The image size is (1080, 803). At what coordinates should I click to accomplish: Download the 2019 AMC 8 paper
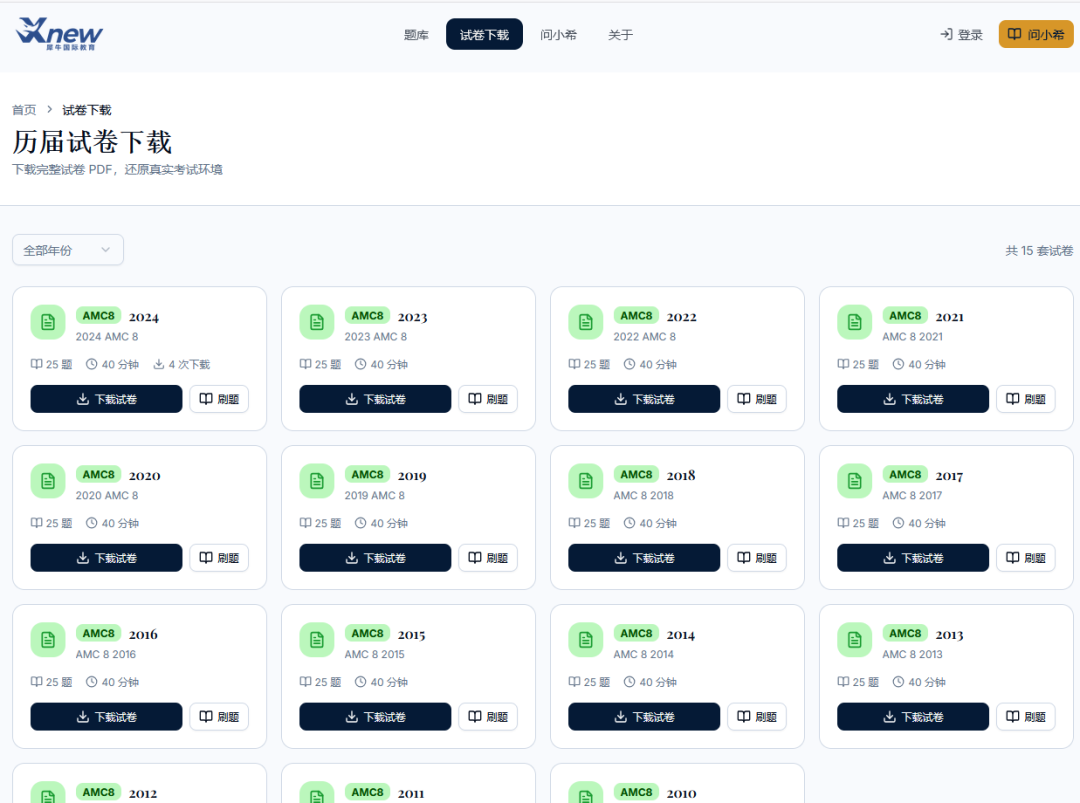(x=375, y=558)
